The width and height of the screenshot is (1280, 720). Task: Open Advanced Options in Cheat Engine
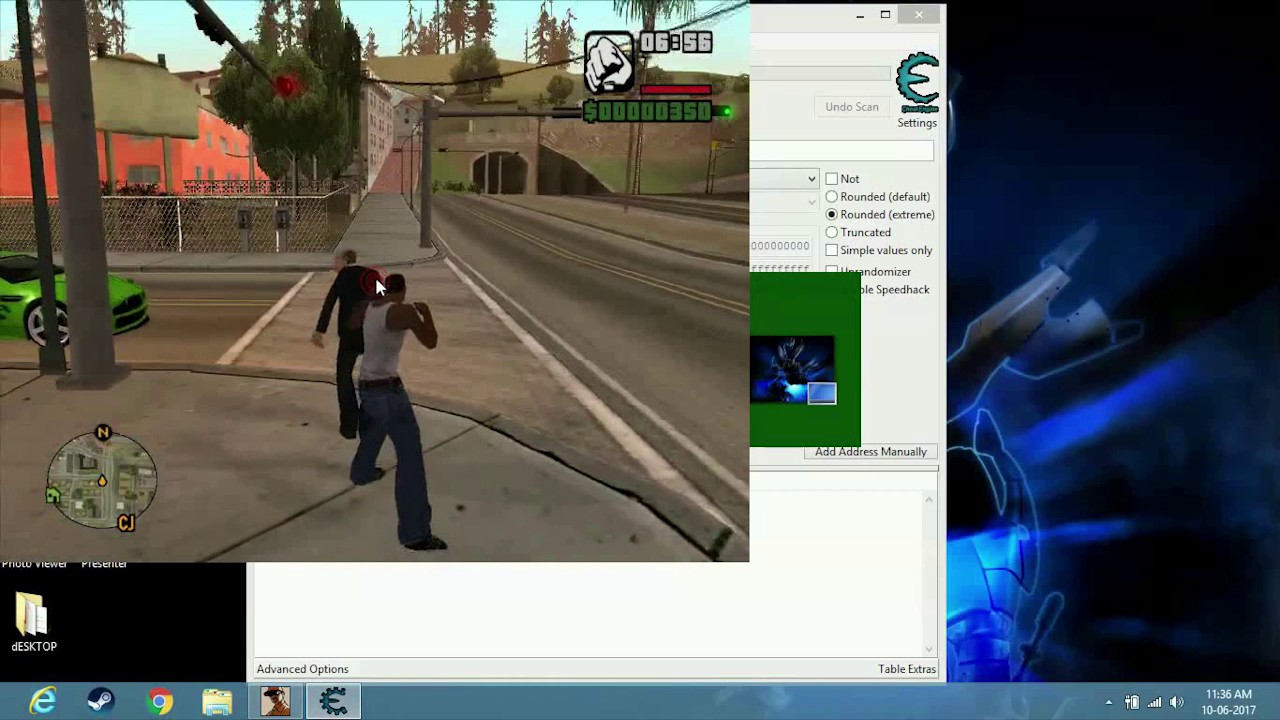302,669
